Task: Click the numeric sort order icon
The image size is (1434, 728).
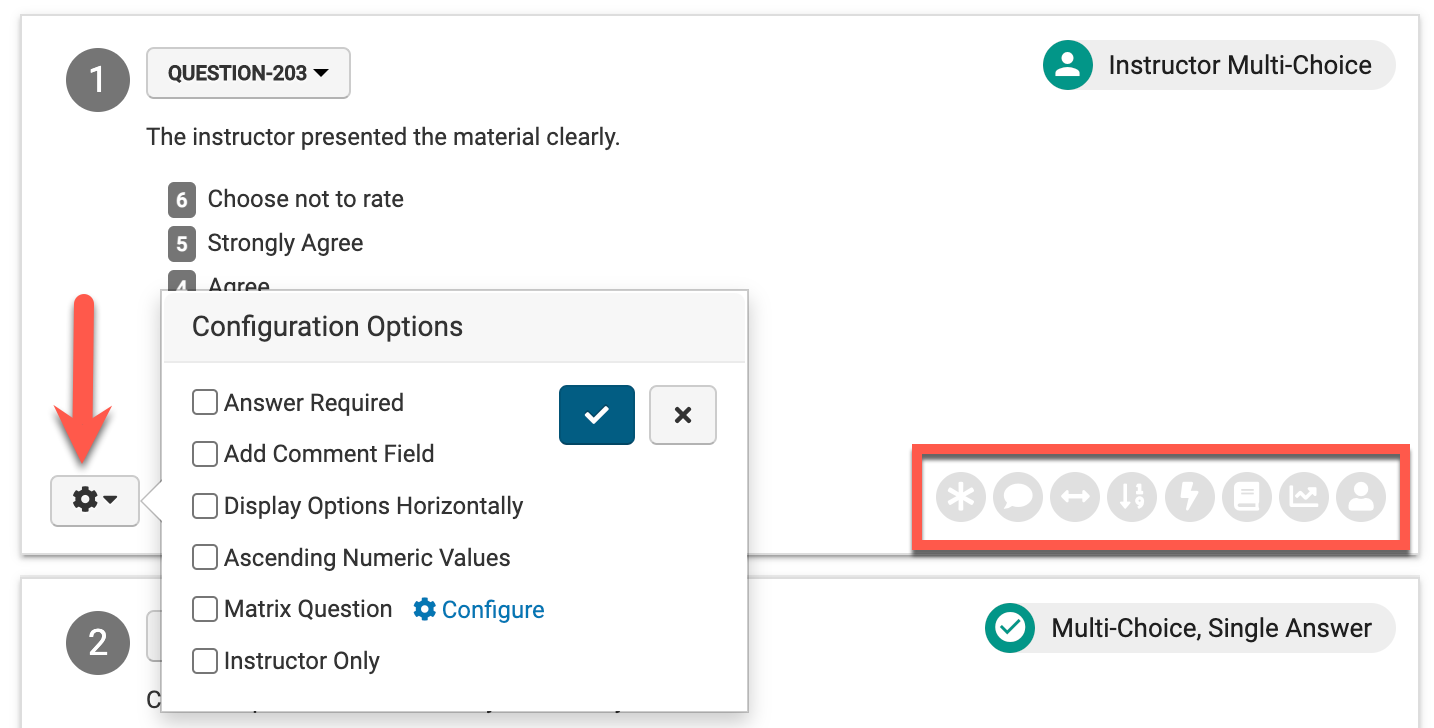Action: (1132, 497)
